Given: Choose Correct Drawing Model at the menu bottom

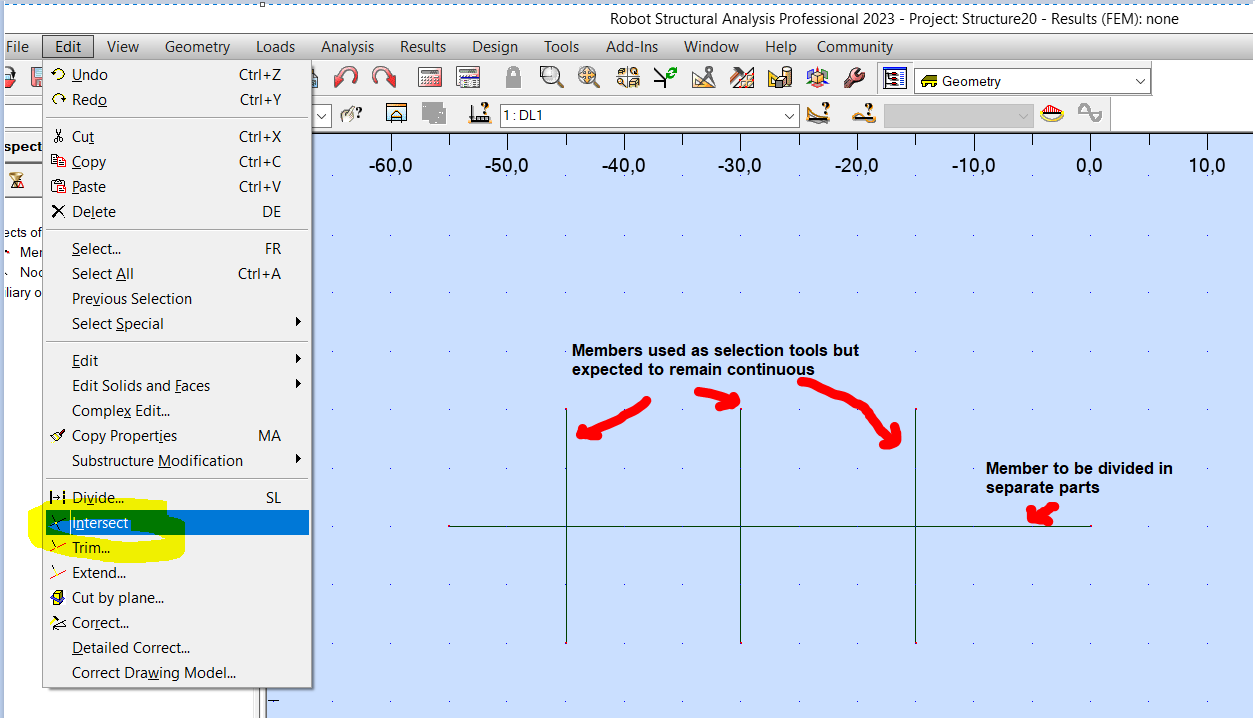Looking at the screenshot, I should [155, 672].
